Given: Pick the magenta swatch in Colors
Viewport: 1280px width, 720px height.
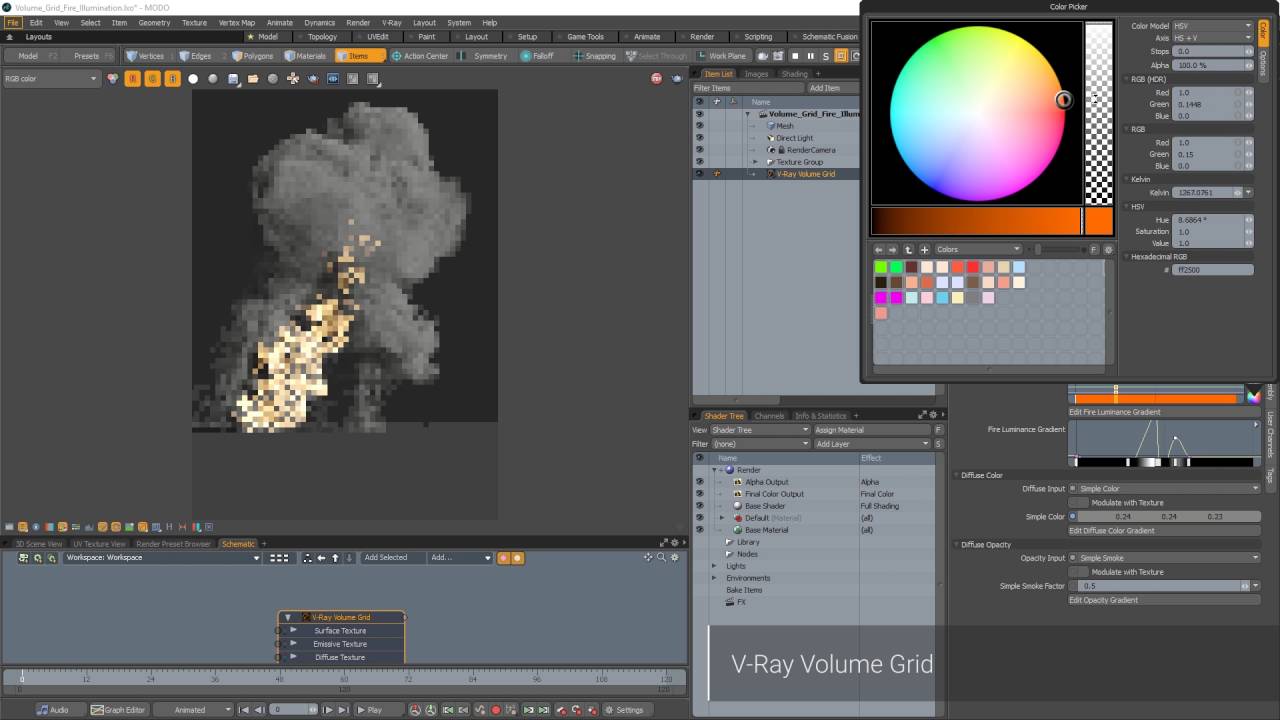Looking at the screenshot, I should coord(880,298).
